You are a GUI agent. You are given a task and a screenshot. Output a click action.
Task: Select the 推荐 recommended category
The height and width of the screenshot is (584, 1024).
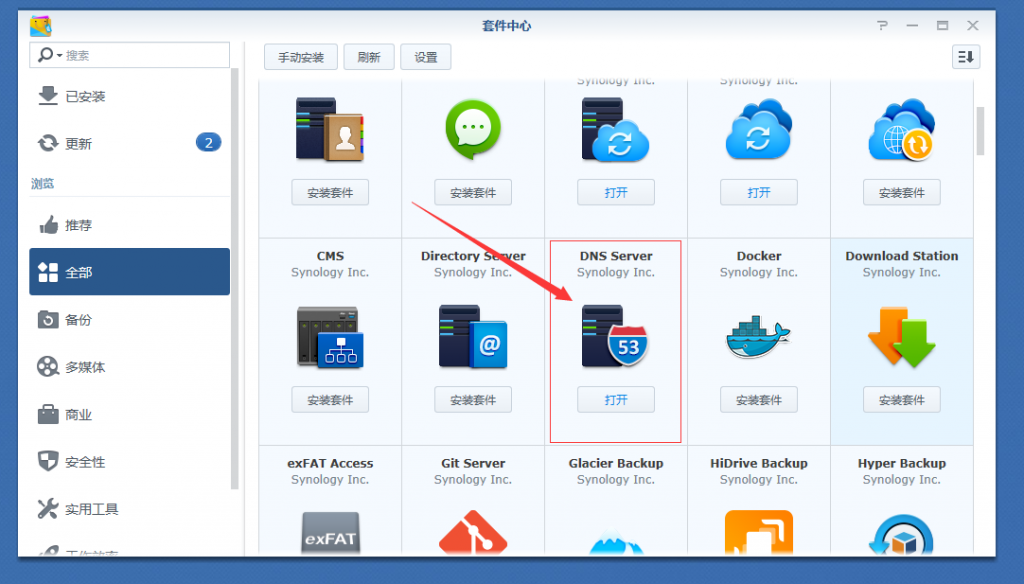click(129, 225)
